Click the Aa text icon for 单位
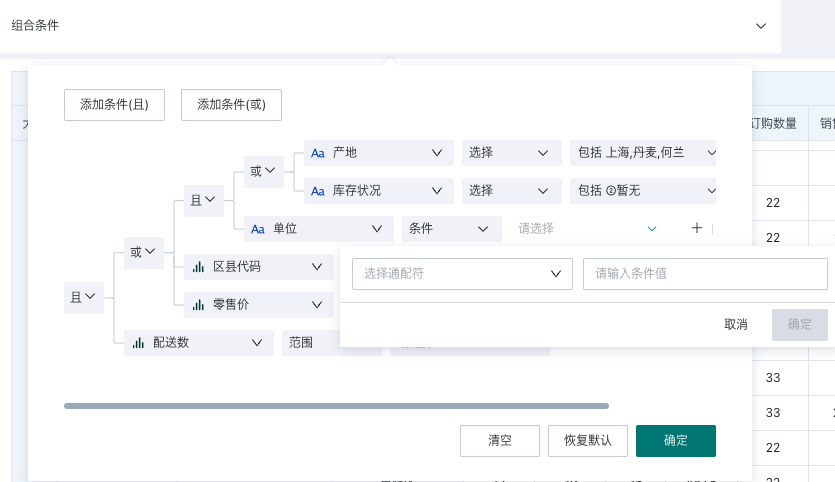Image resolution: width=835 pixels, height=482 pixels. [x=258, y=229]
